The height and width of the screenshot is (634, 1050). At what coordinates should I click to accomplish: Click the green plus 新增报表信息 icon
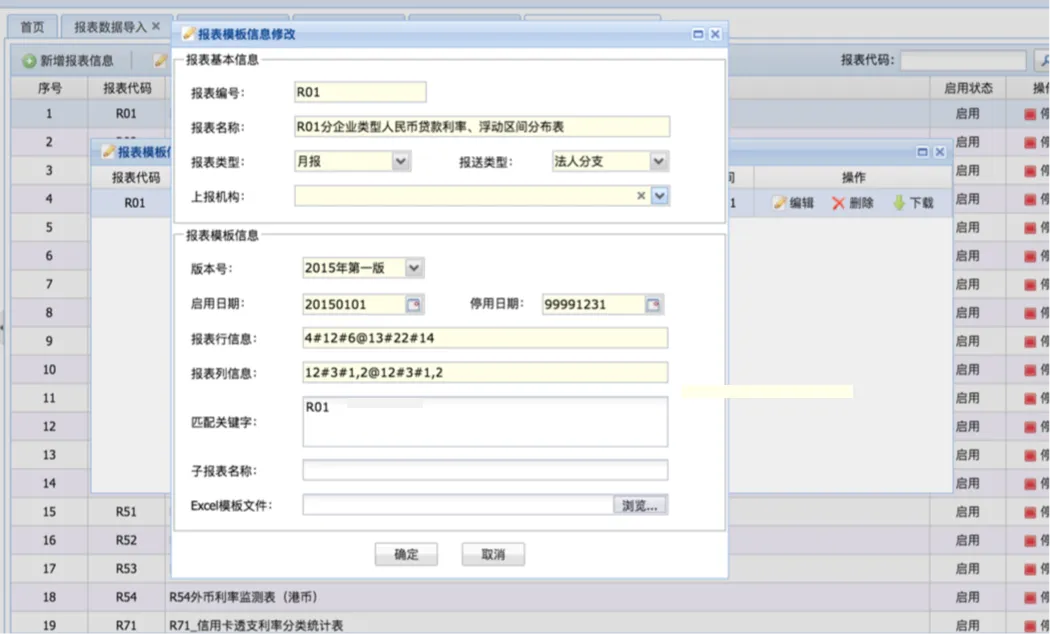(30, 62)
